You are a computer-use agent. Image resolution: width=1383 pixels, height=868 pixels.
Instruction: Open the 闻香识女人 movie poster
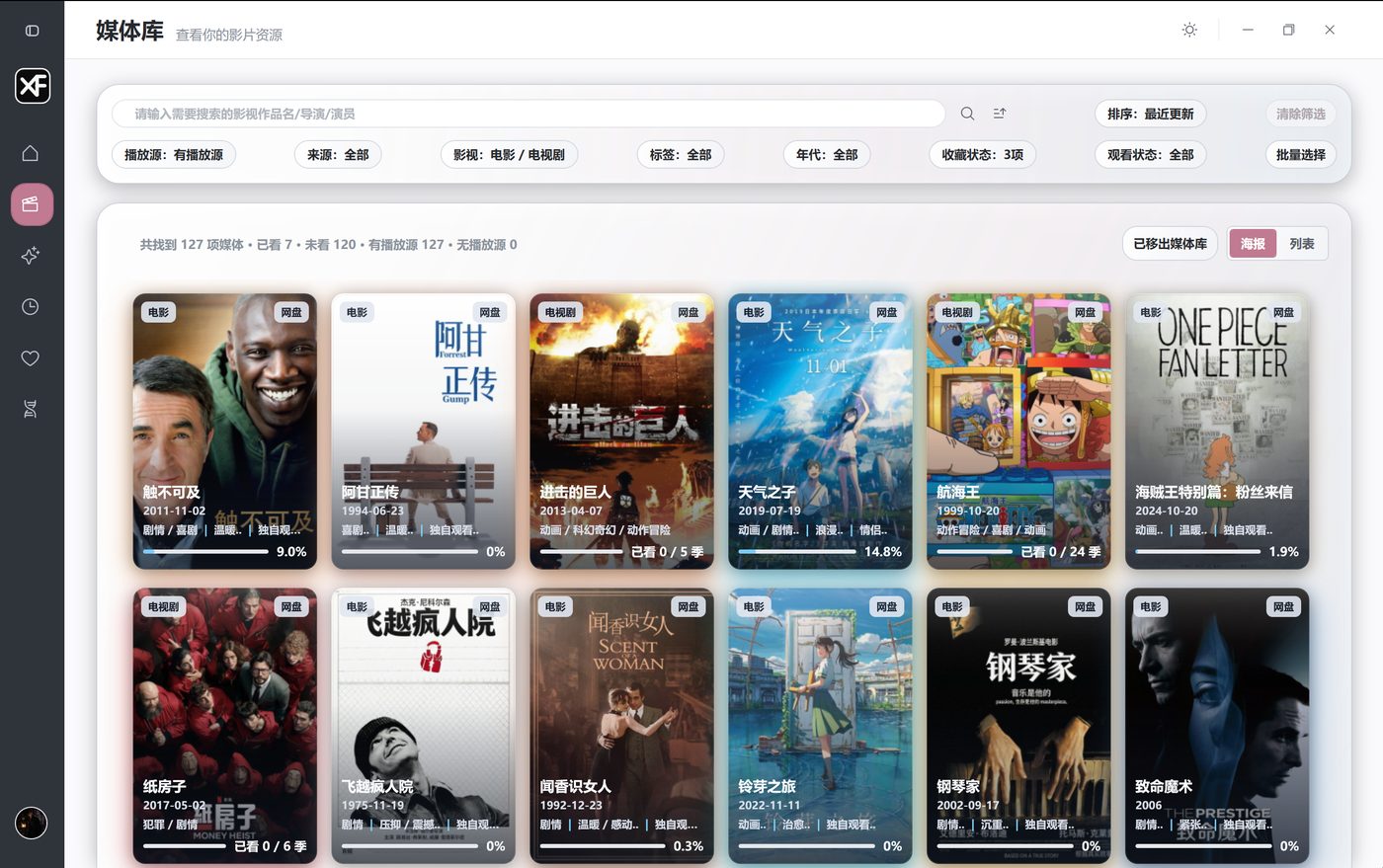pos(622,726)
